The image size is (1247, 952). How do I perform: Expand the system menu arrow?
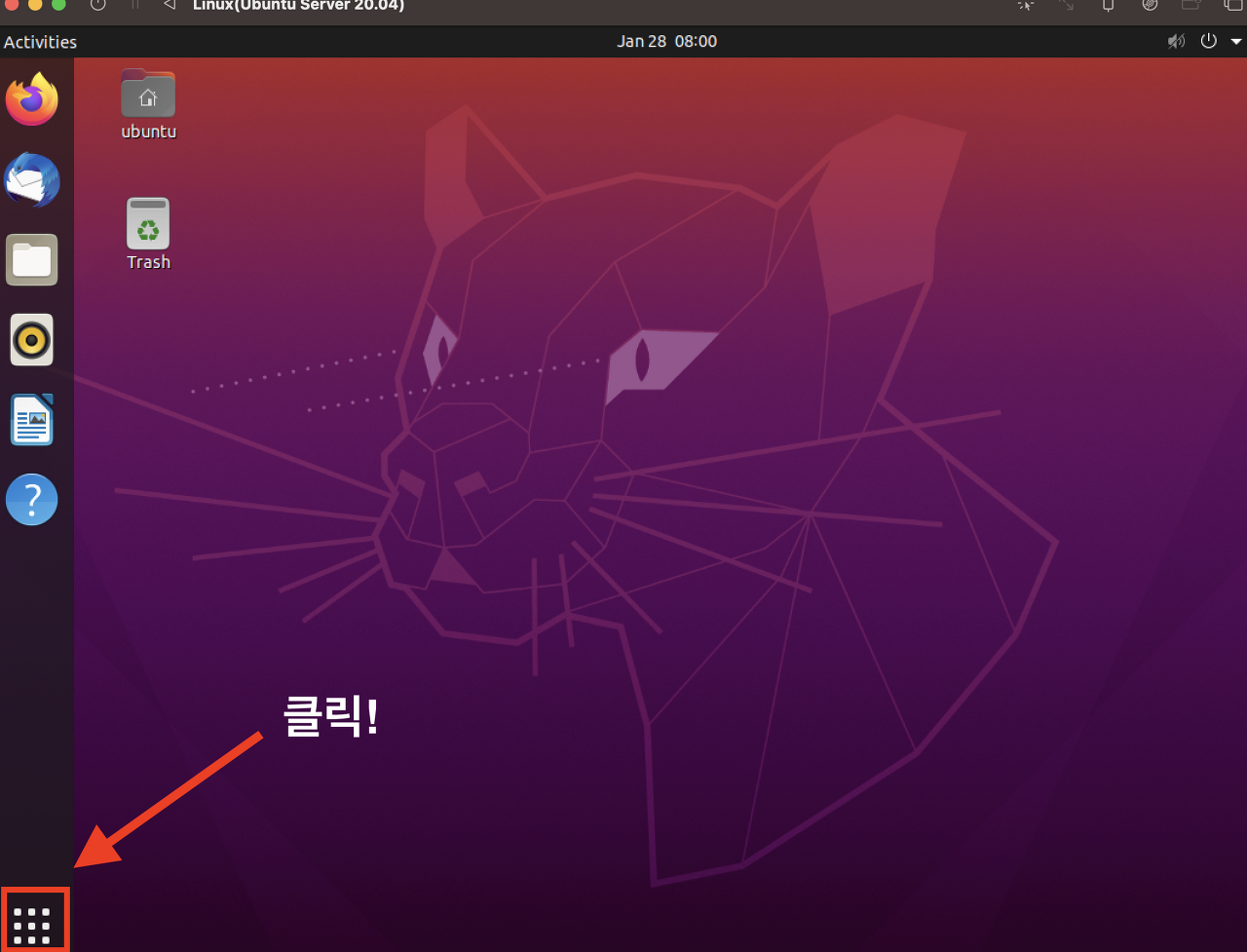(1236, 42)
